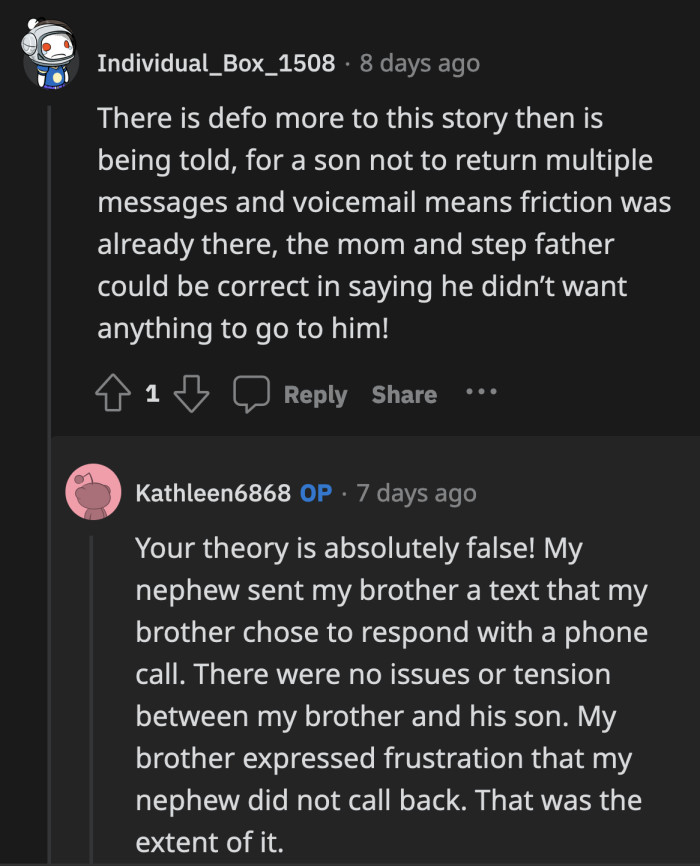The width and height of the screenshot is (700, 866).
Task: Click the Share icon area on the comment
Action: (403, 393)
